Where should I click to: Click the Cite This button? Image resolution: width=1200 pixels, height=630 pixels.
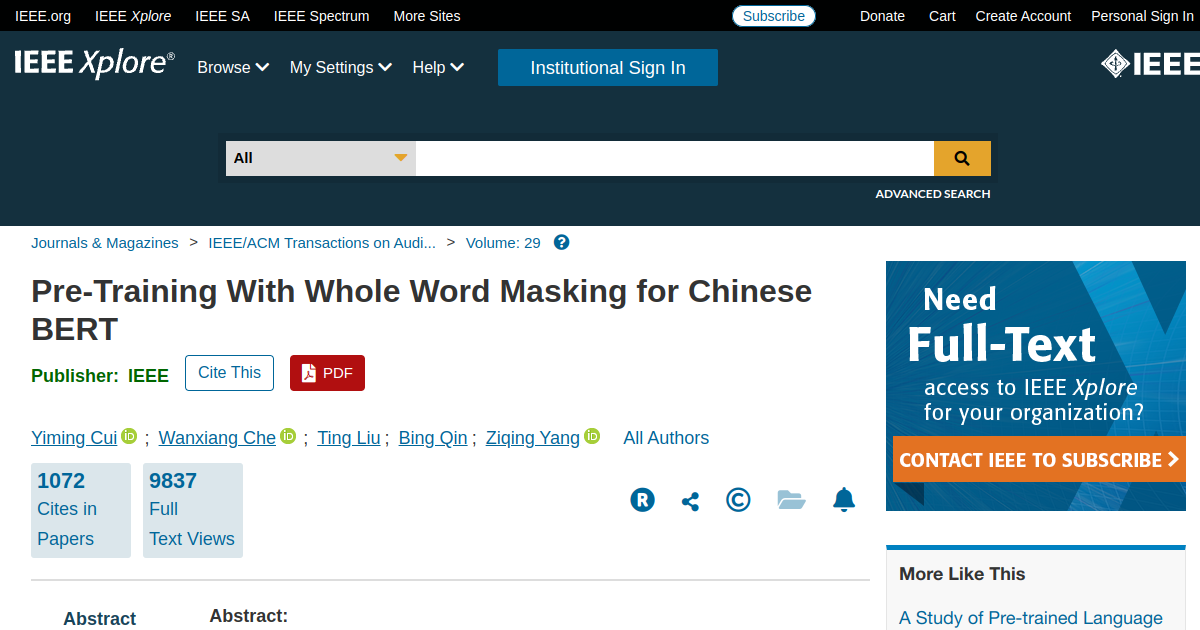[x=229, y=373]
